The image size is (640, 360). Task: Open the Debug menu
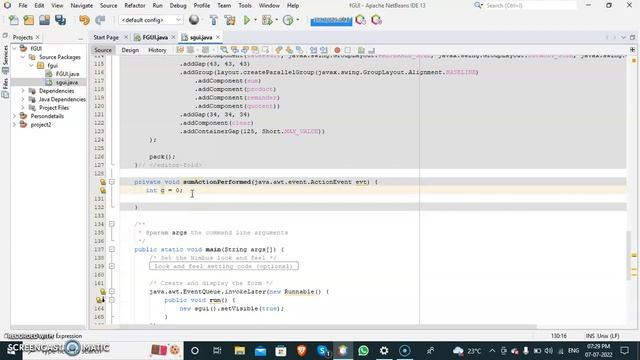click(178, 6)
